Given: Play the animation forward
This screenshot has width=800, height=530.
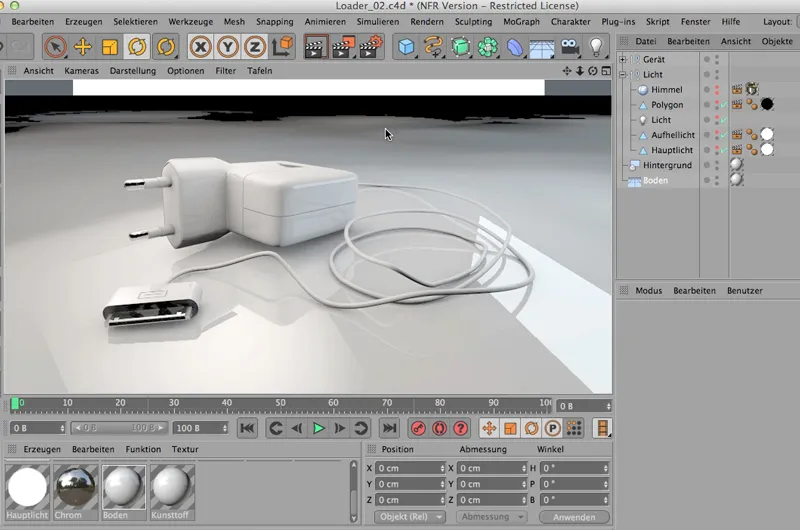Looking at the screenshot, I should (318, 428).
